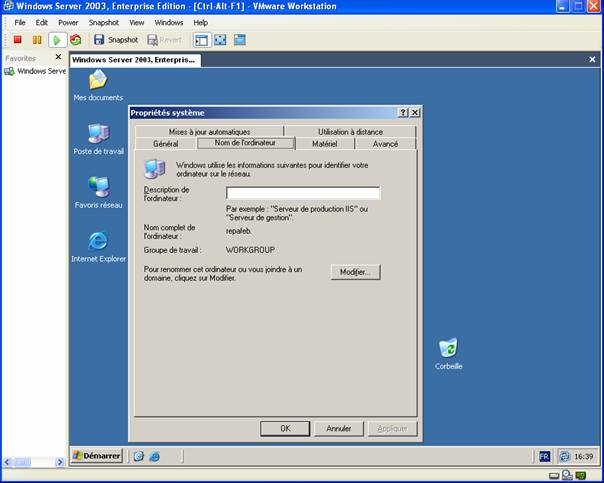Switch to Utilisation à distance tab
This screenshot has width=604, height=483.
[350, 132]
